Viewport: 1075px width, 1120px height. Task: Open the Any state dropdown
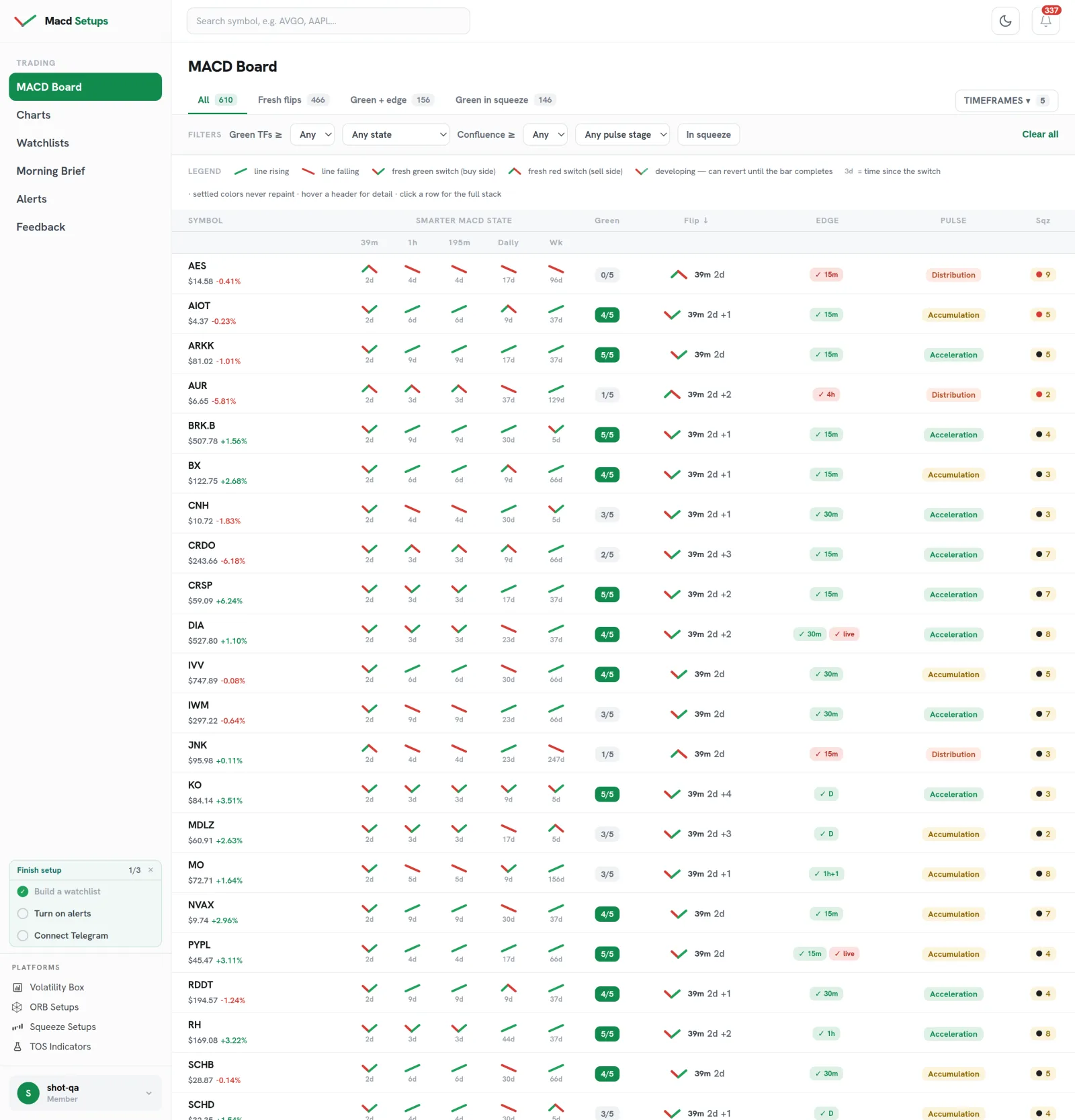[396, 134]
